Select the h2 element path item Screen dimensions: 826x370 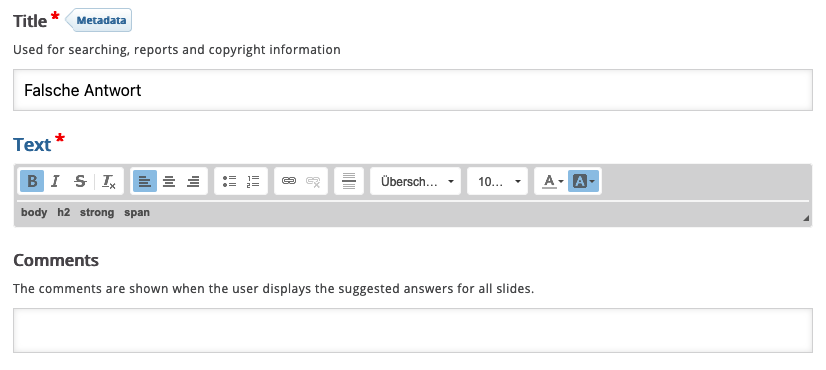pyautogui.click(x=64, y=212)
